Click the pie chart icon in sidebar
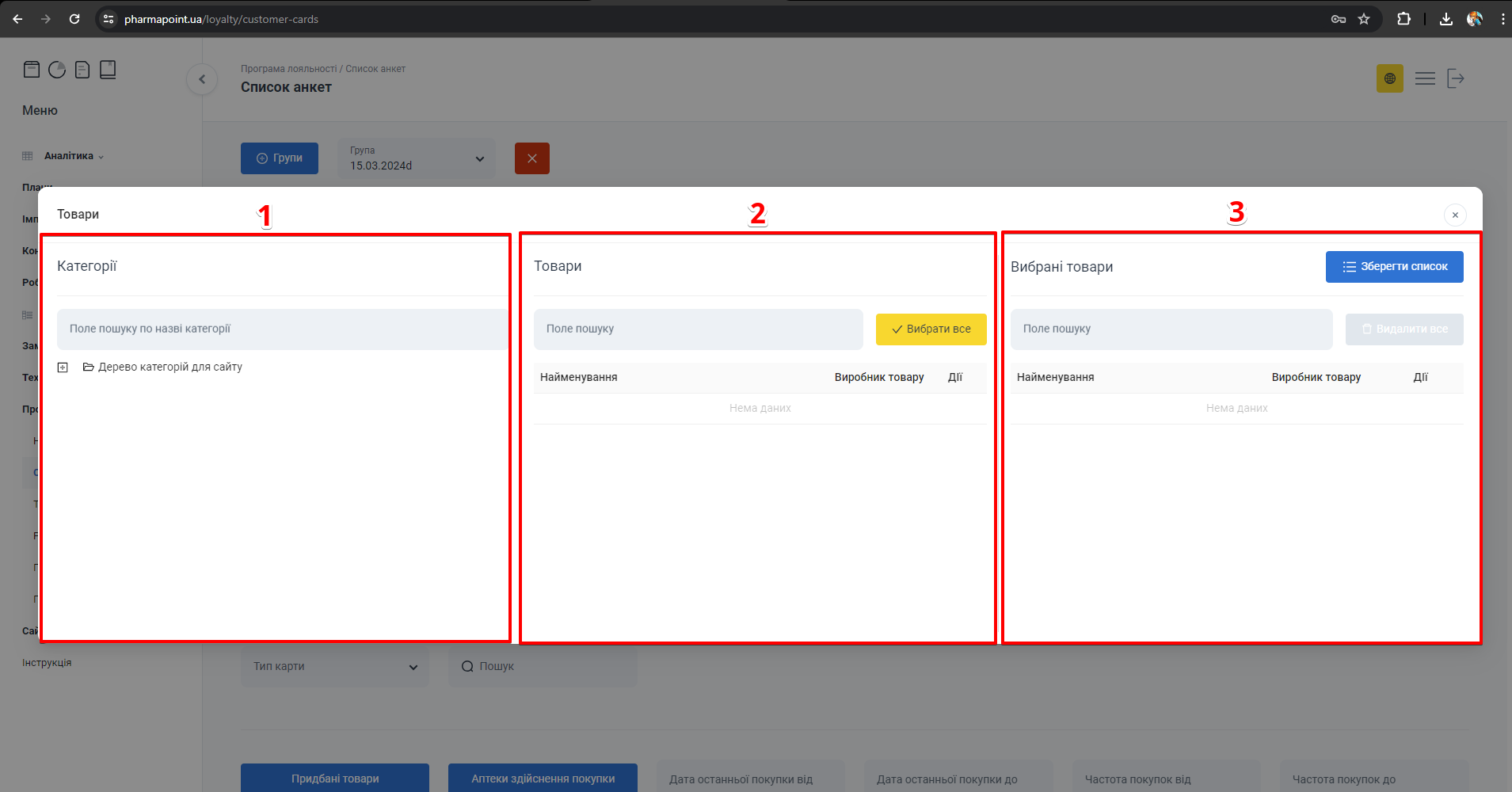The image size is (1512, 792). (x=57, y=70)
